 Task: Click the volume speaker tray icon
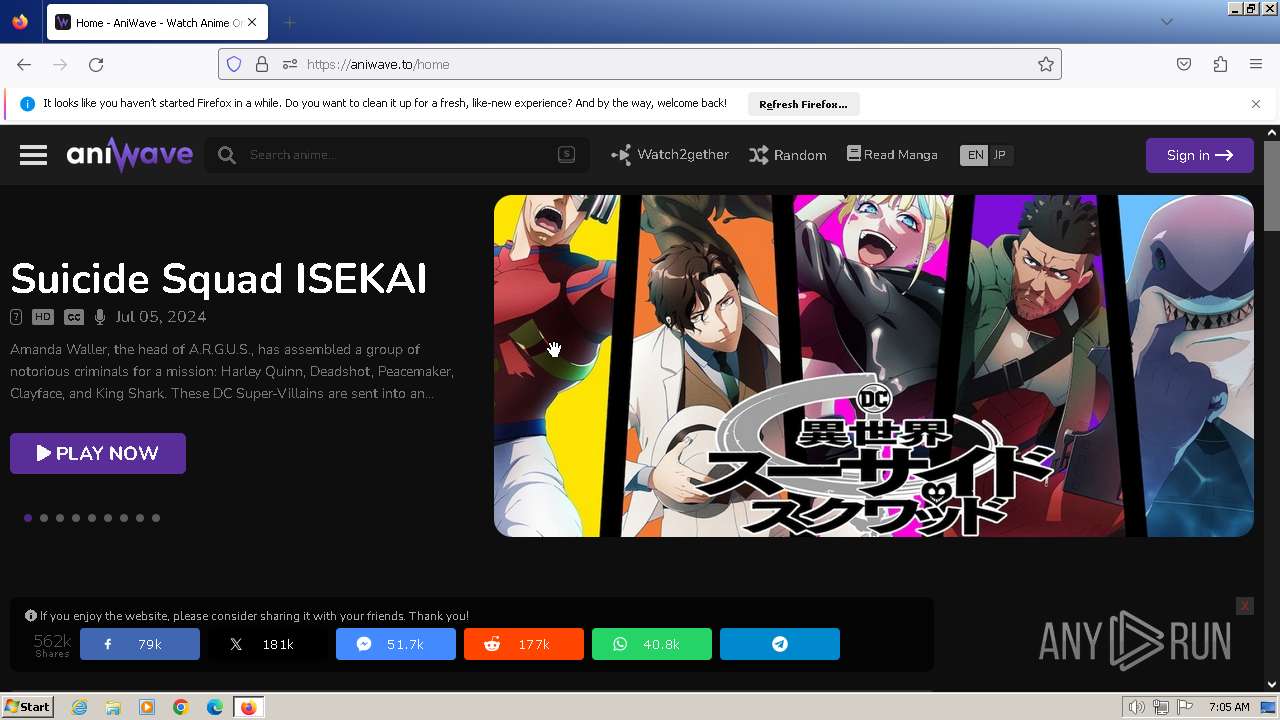[x=1137, y=707]
